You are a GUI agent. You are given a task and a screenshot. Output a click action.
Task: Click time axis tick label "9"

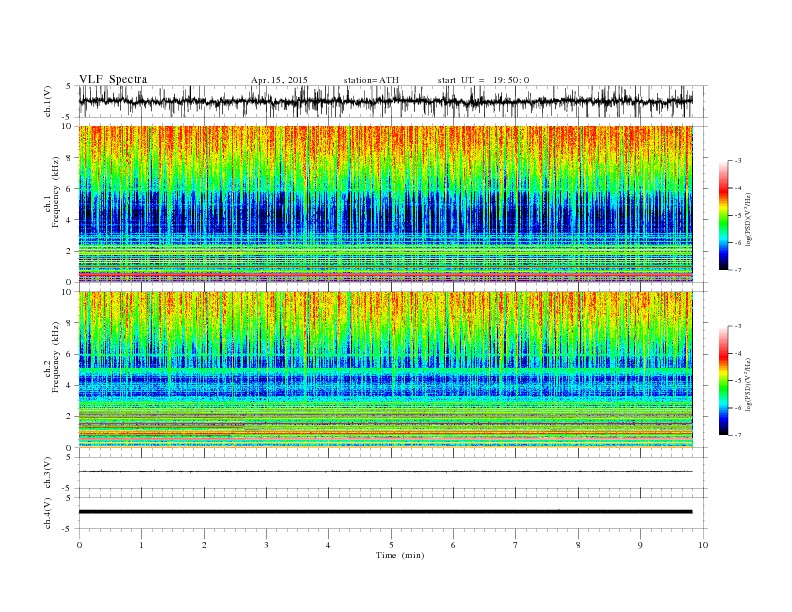click(640, 545)
